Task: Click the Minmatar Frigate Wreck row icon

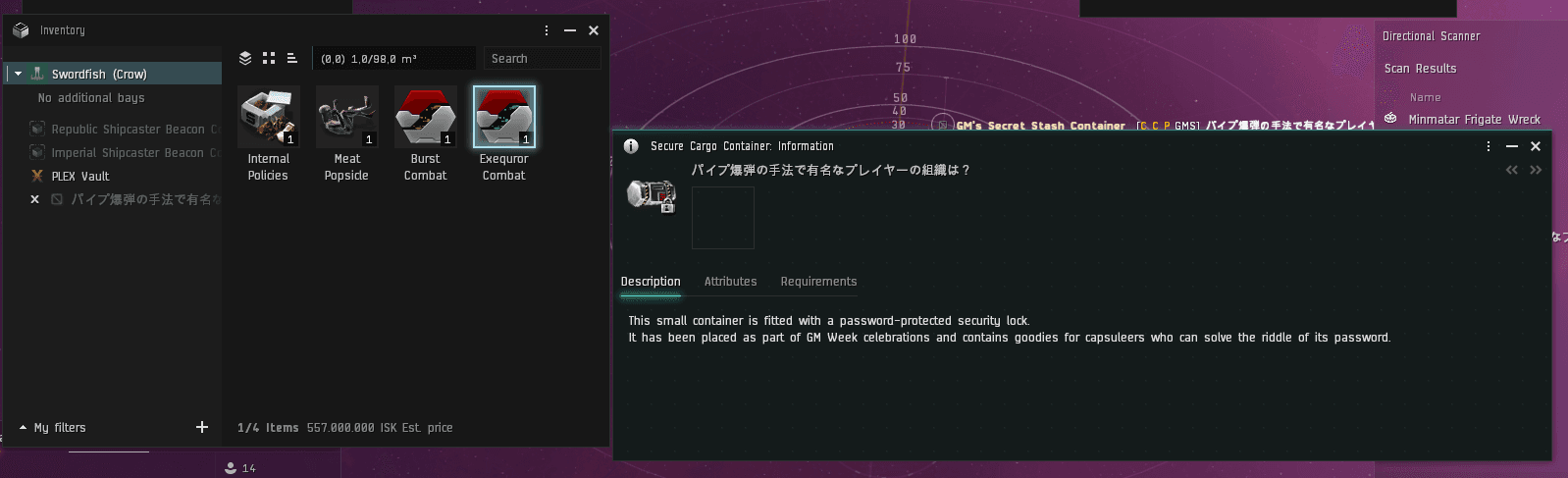Action: pos(1390,119)
